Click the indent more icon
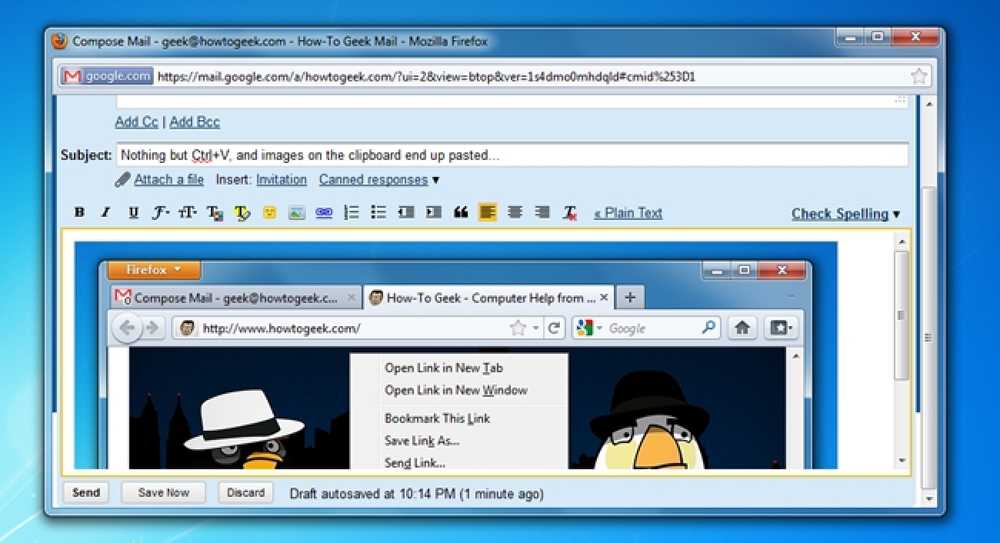 click(x=434, y=212)
